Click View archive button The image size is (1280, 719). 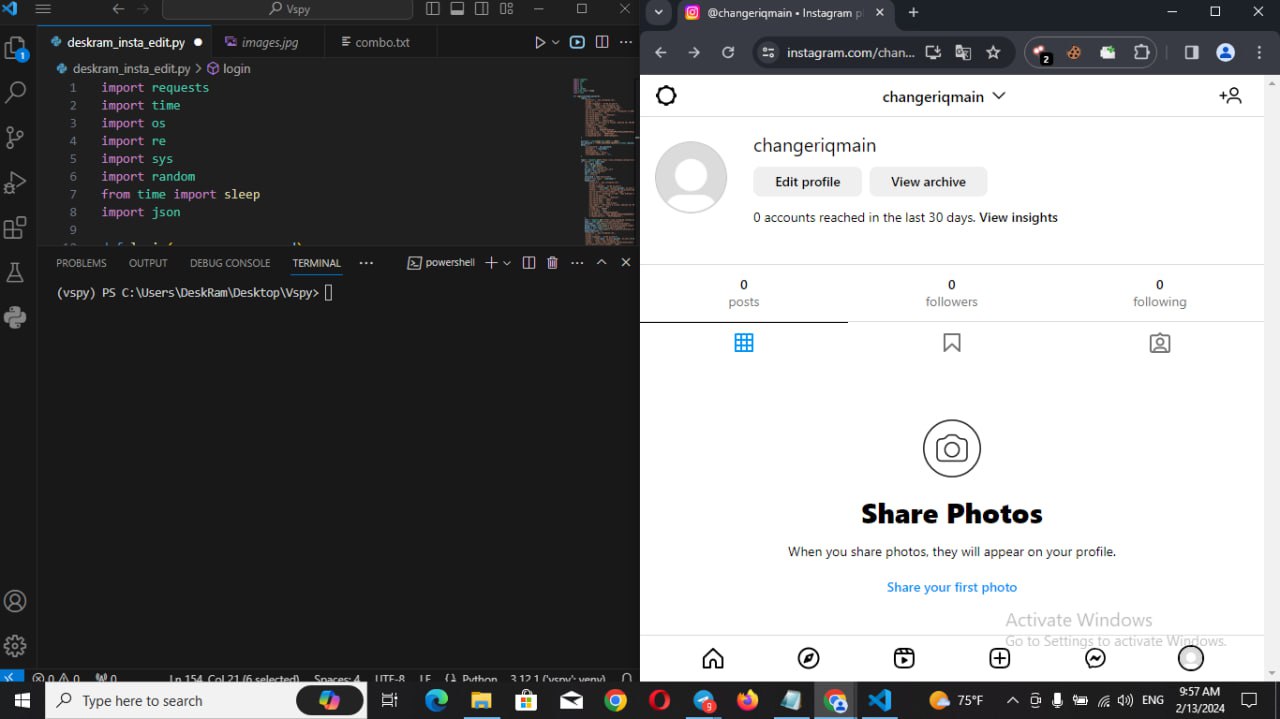pos(928,182)
